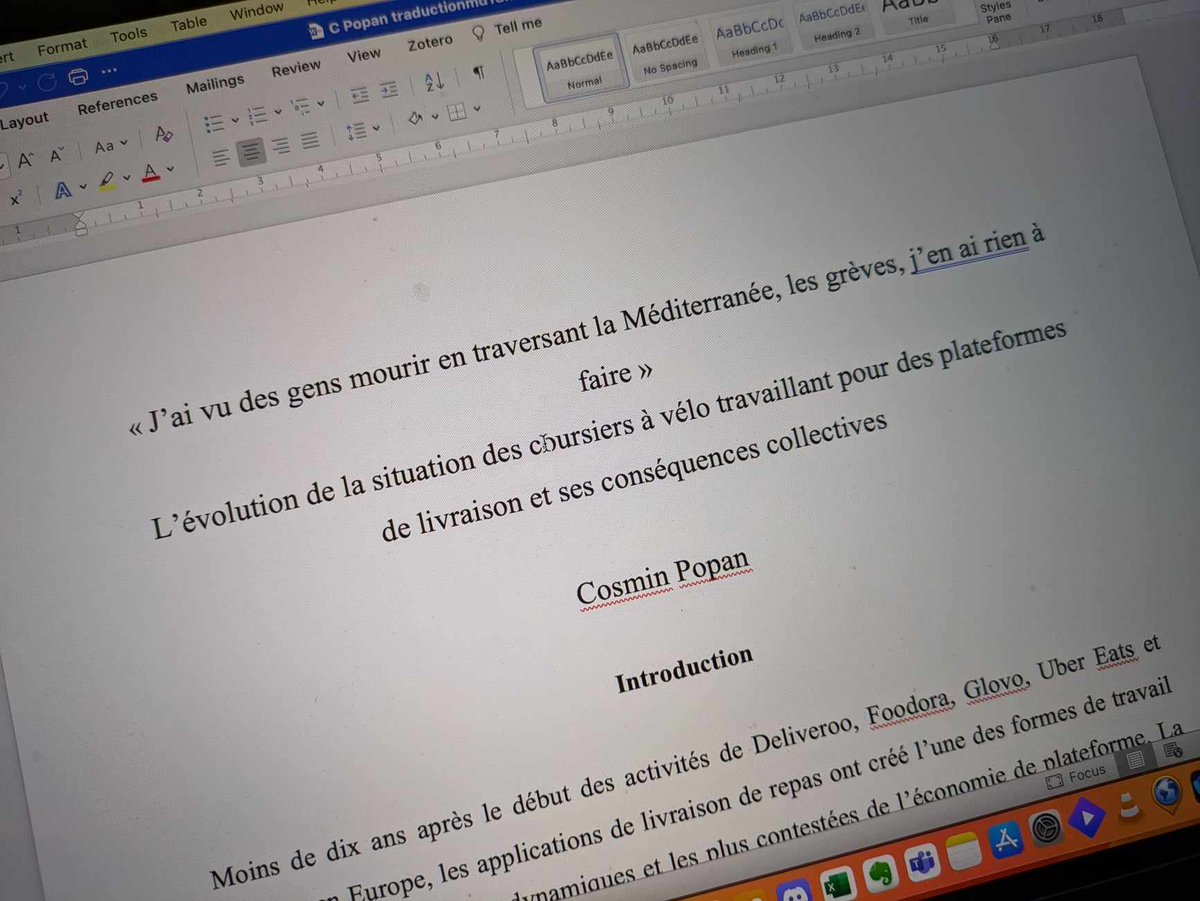Switch to the View ribbon tab
1200x901 pixels.
tap(364, 56)
